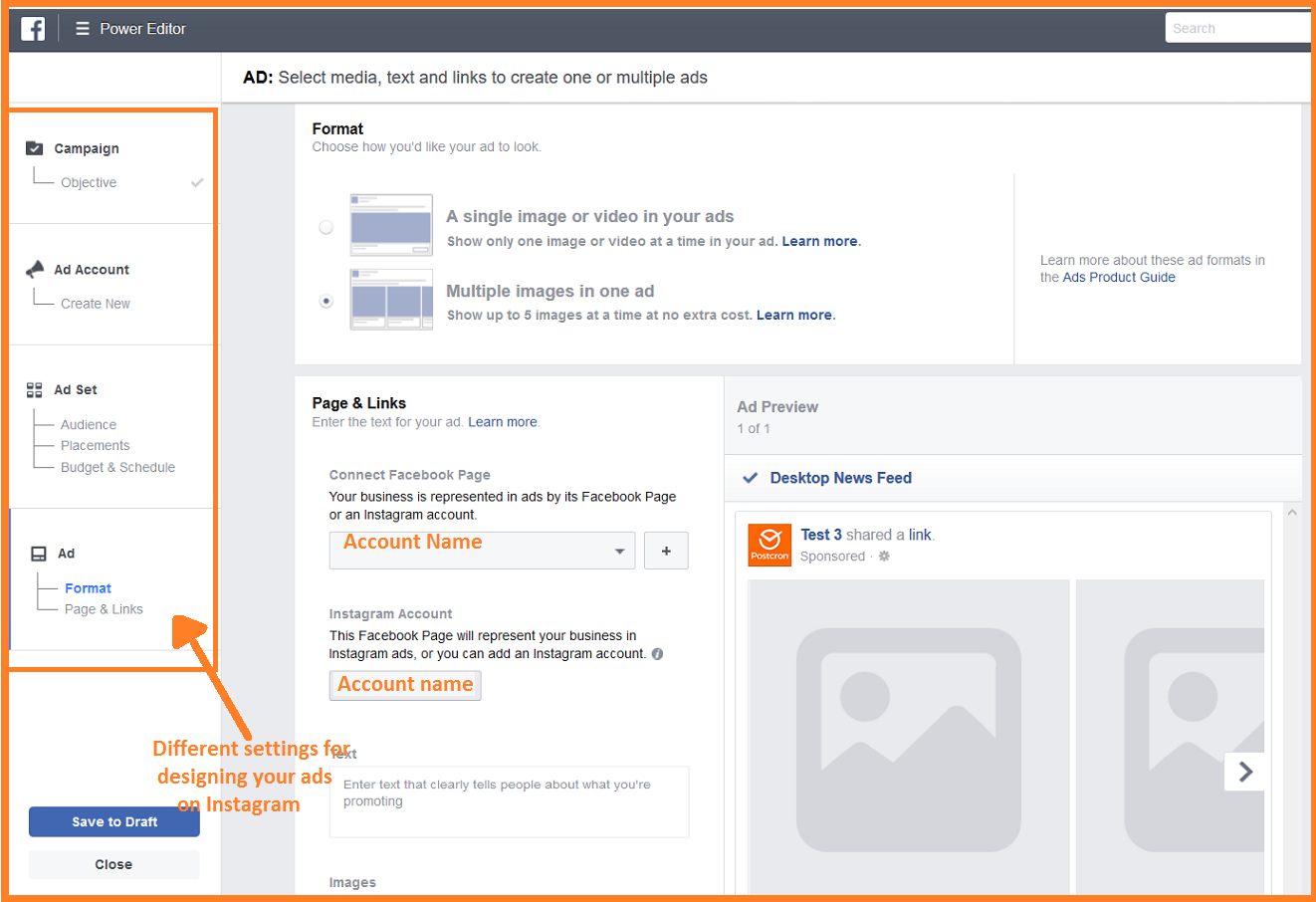Toggle Desktop News Feed preview checkmark
The height and width of the screenshot is (902, 1316).
(x=751, y=478)
